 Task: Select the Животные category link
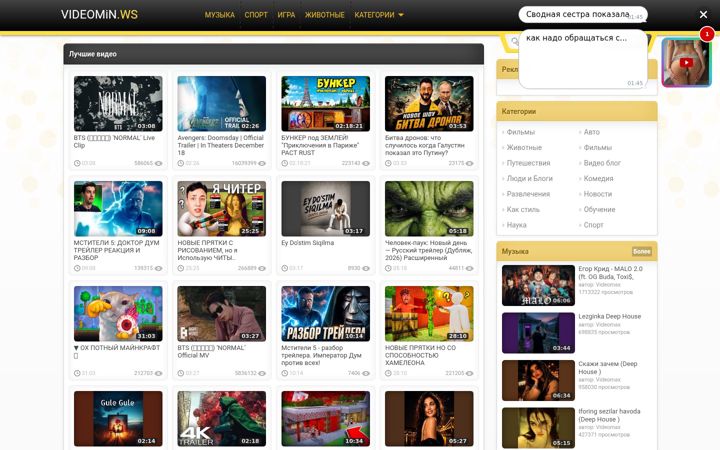pos(524,147)
